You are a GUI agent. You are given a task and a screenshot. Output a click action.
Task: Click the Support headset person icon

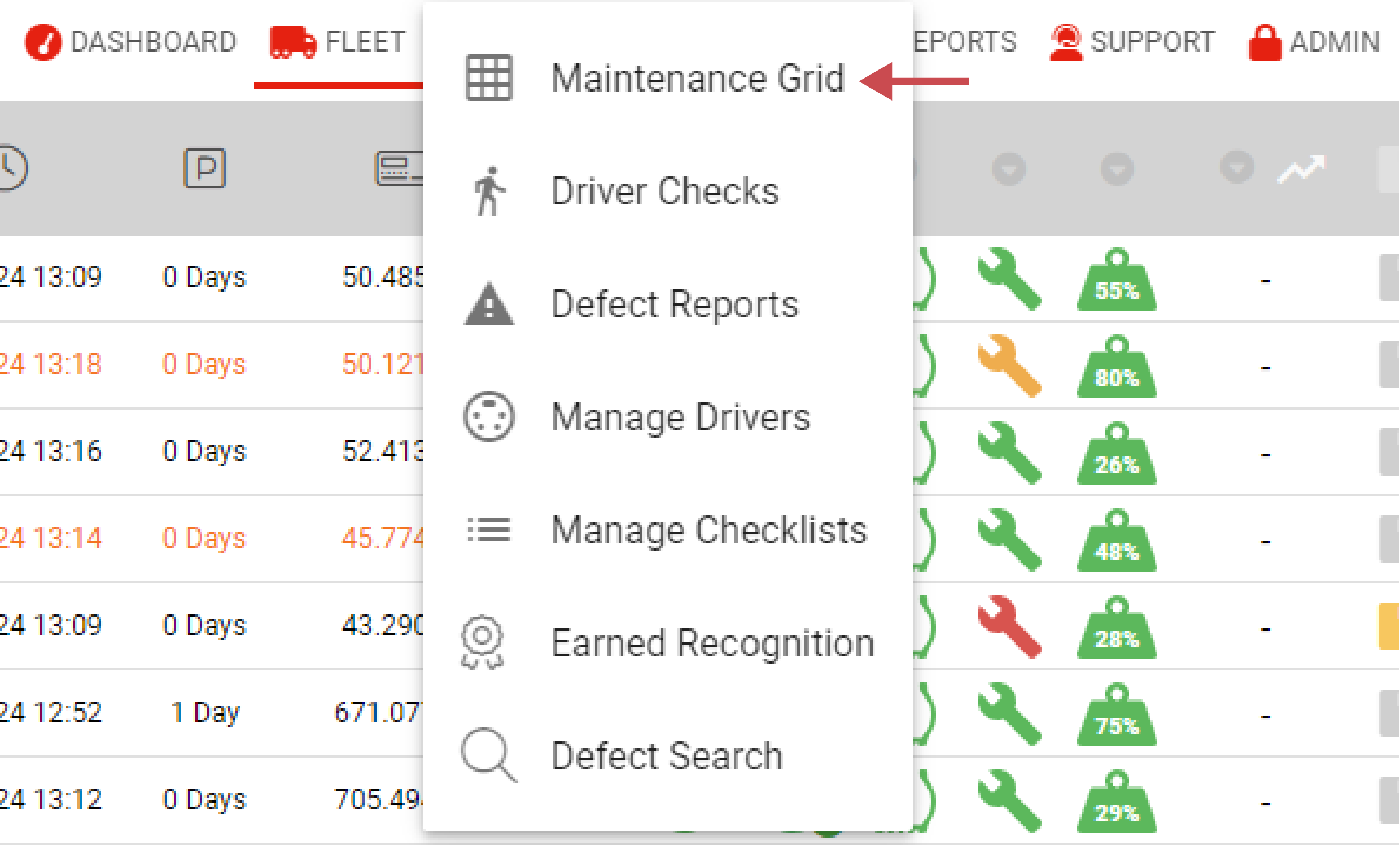pyautogui.click(x=1067, y=40)
